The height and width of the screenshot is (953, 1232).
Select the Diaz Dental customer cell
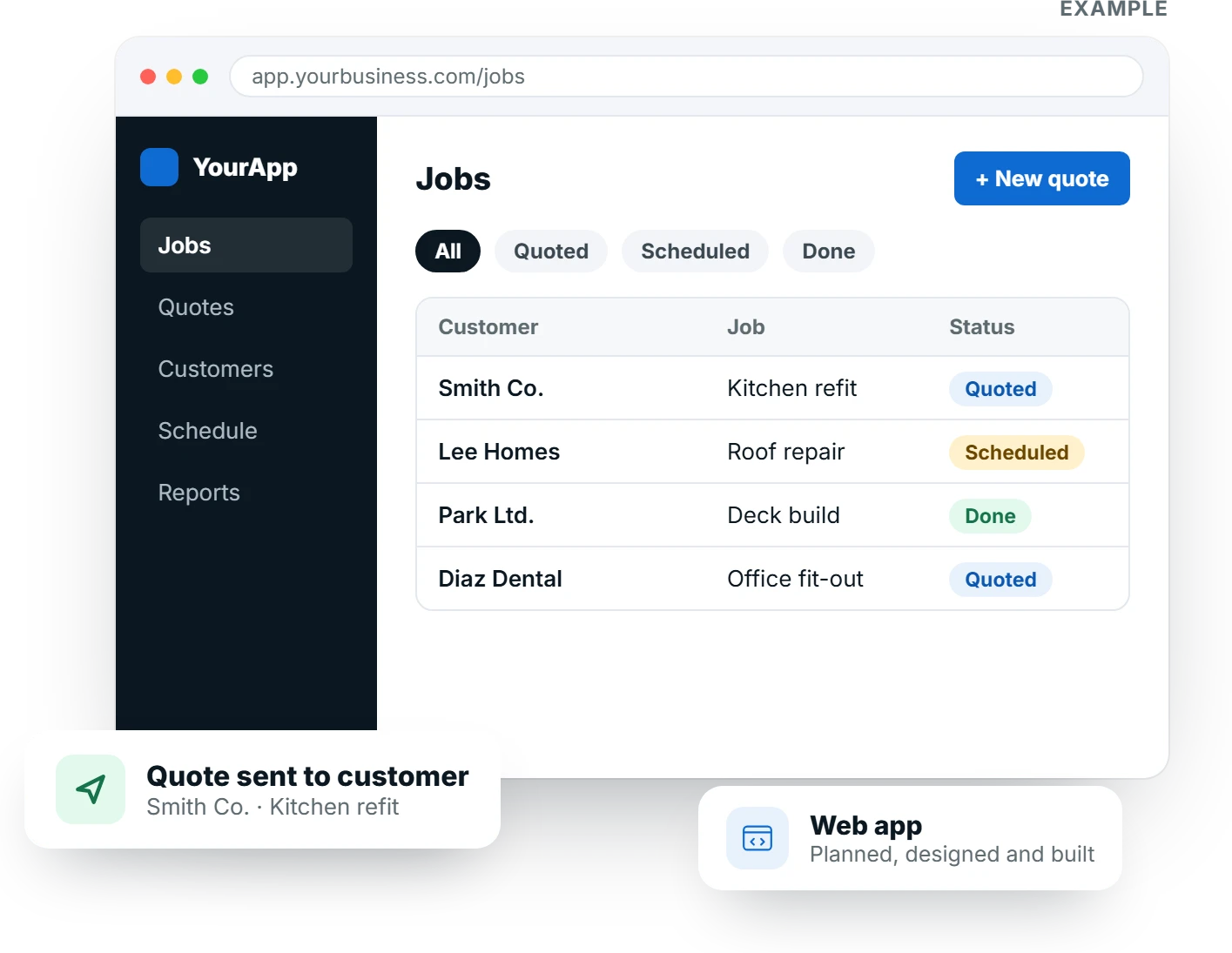500,579
